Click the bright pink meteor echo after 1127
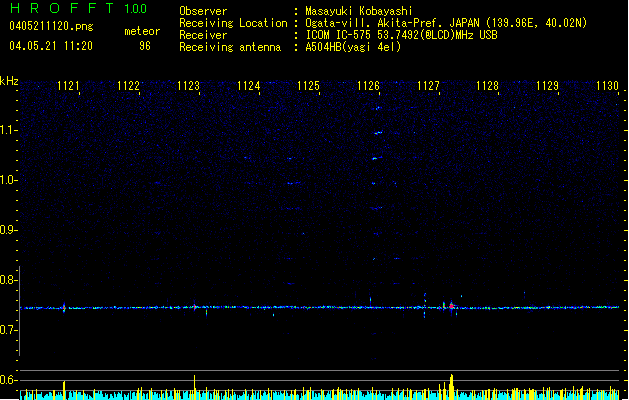This screenshot has width=629, height=400. [451, 307]
